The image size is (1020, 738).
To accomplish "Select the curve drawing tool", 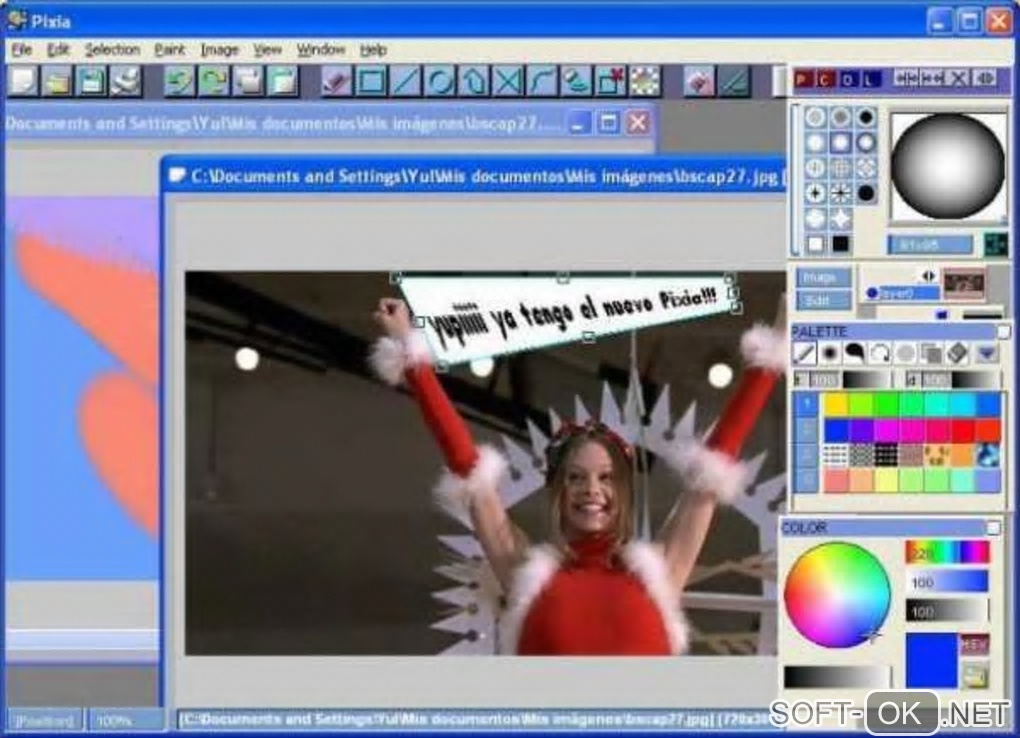I will coord(543,81).
